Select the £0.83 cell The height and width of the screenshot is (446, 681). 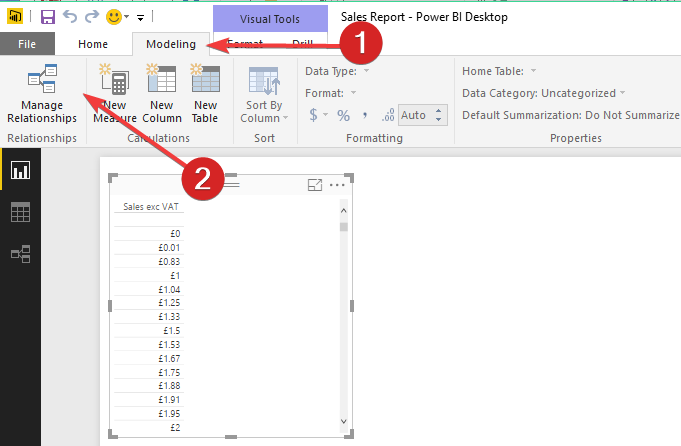pyautogui.click(x=169, y=261)
